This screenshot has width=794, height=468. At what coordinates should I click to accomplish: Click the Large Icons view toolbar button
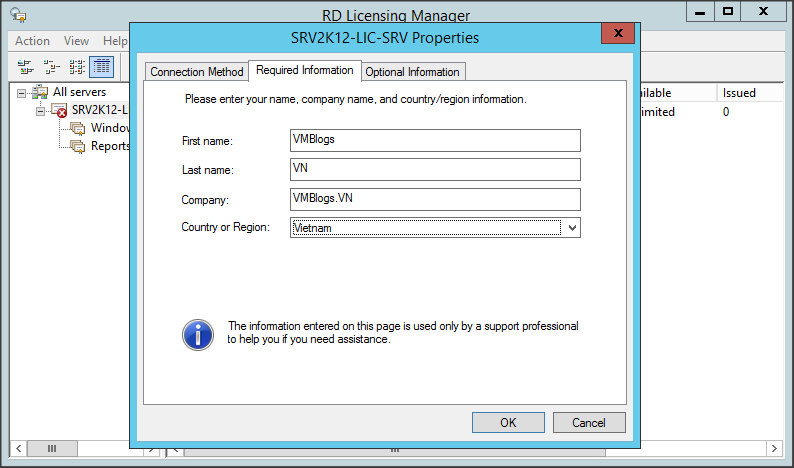pyautogui.click(x=25, y=67)
